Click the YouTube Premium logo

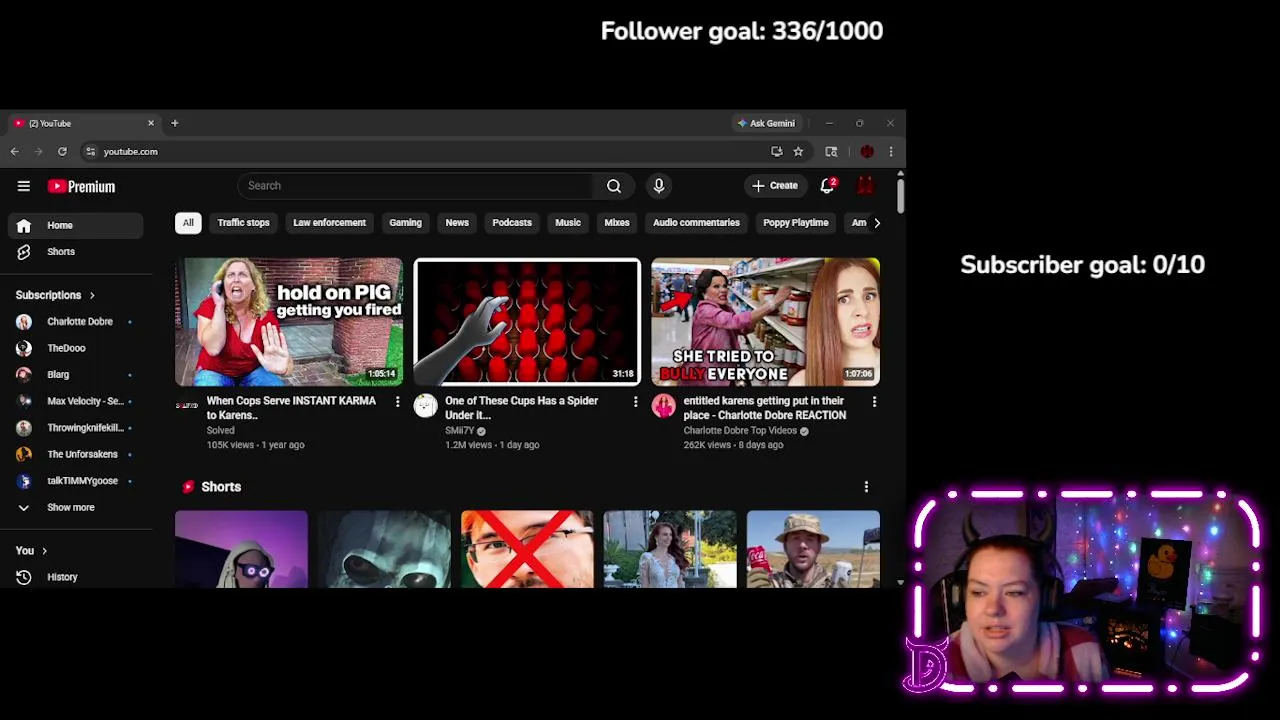[81, 186]
